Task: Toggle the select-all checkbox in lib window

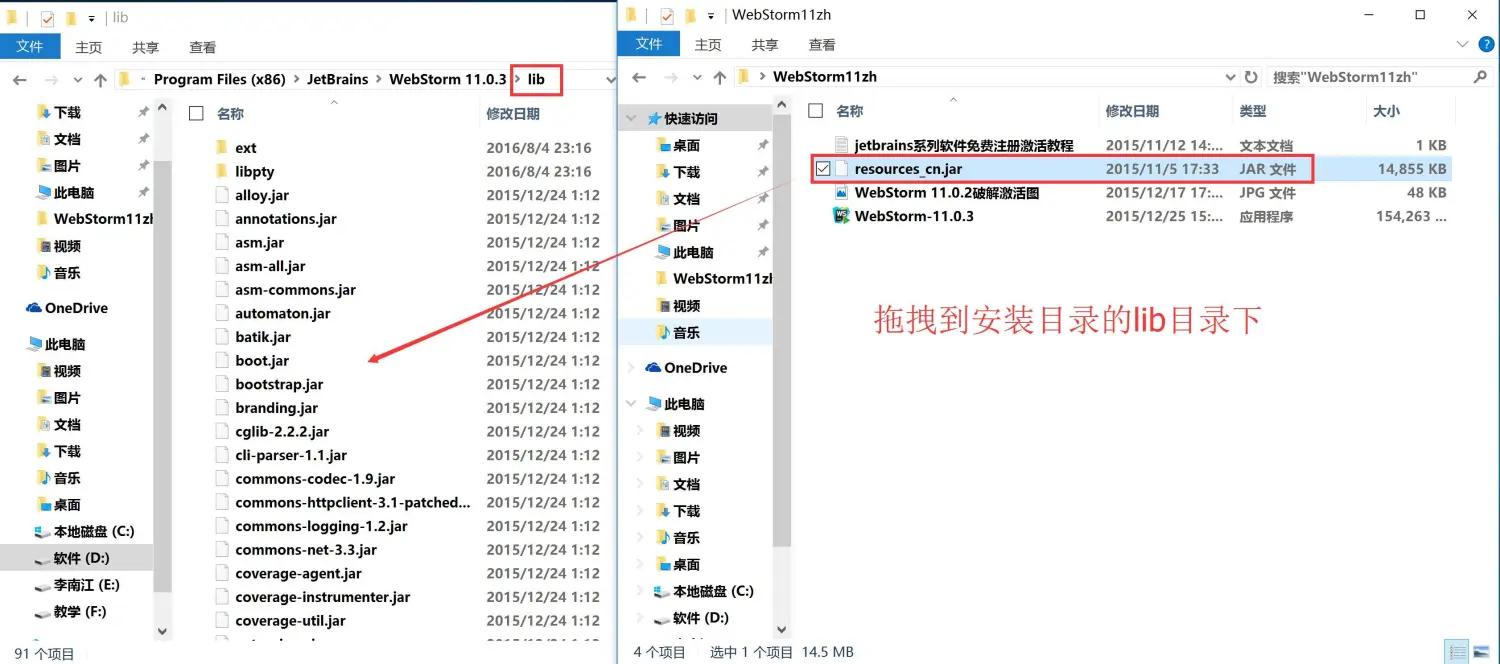Action: pos(196,114)
